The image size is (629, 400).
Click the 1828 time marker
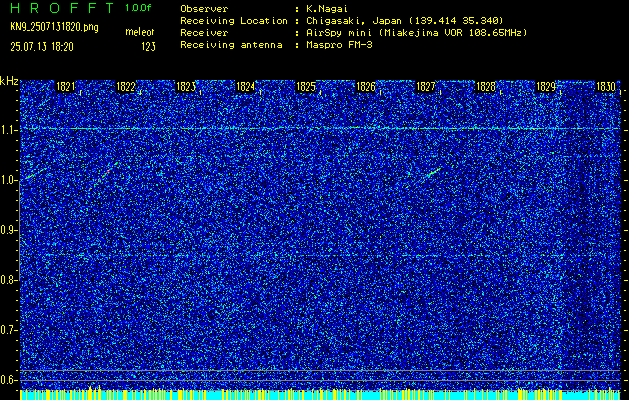486,87
